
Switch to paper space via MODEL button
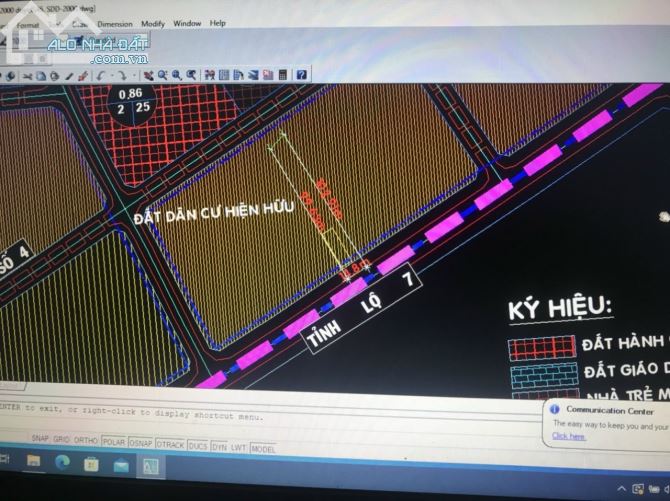[263, 449]
